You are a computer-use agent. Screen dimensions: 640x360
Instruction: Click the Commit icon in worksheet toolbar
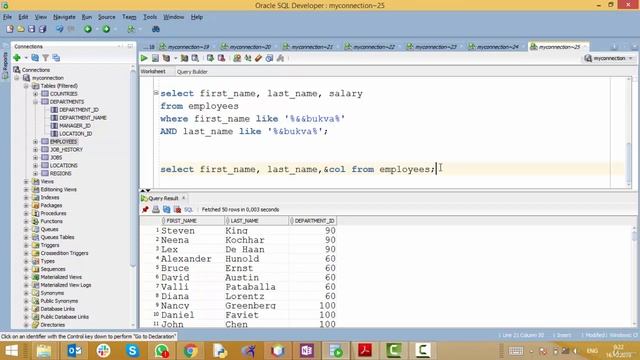point(210,58)
